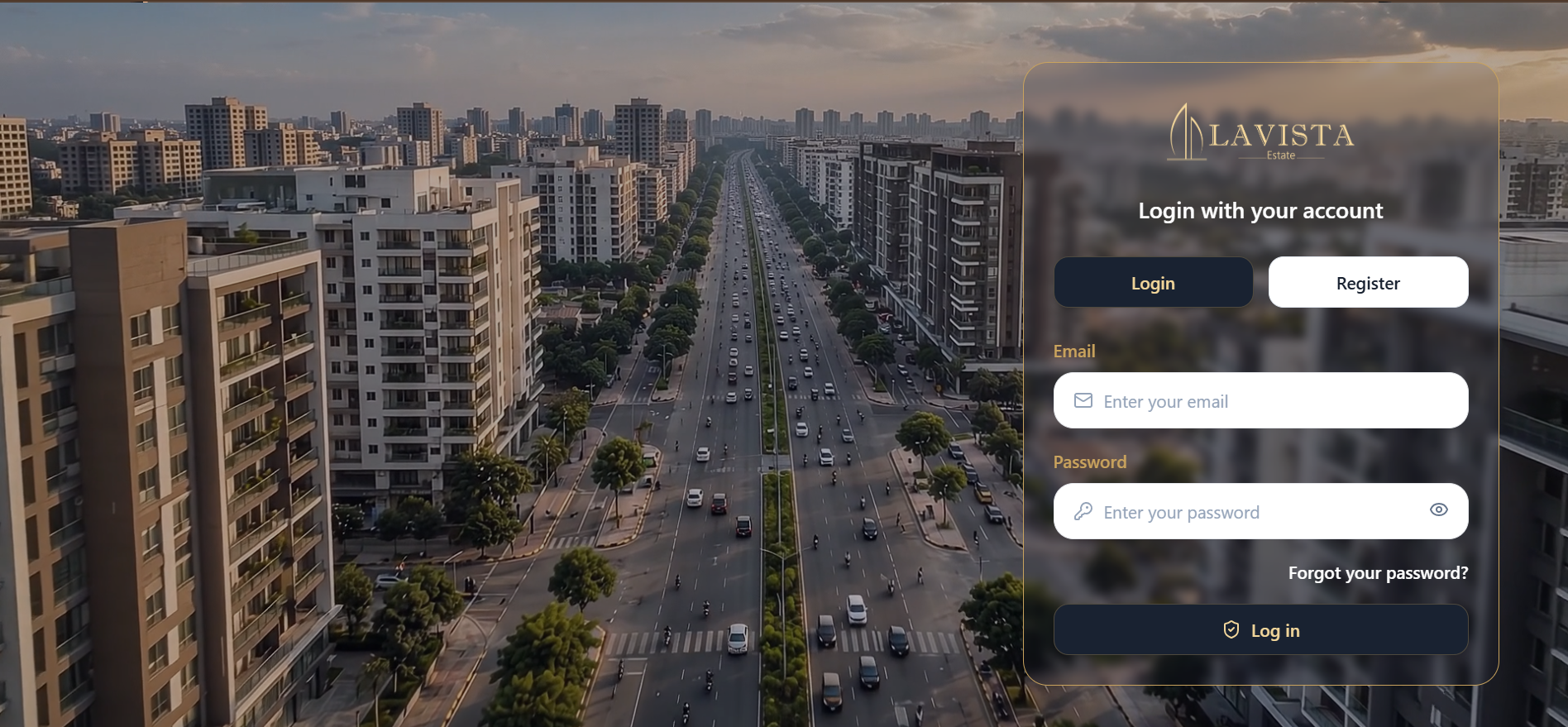Open the Forgot your password link

(x=1378, y=573)
